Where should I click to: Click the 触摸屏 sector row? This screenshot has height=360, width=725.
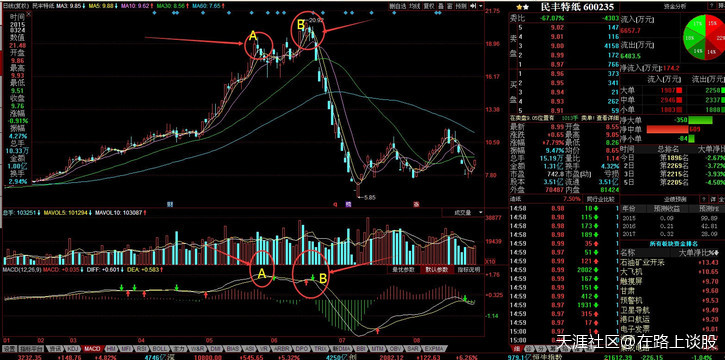[671, 281]
